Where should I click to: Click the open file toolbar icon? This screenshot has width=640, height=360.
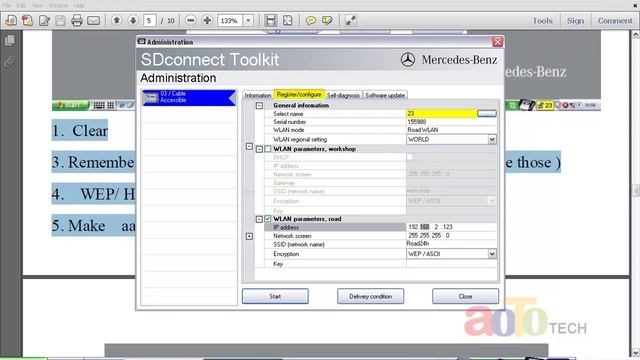11,20
